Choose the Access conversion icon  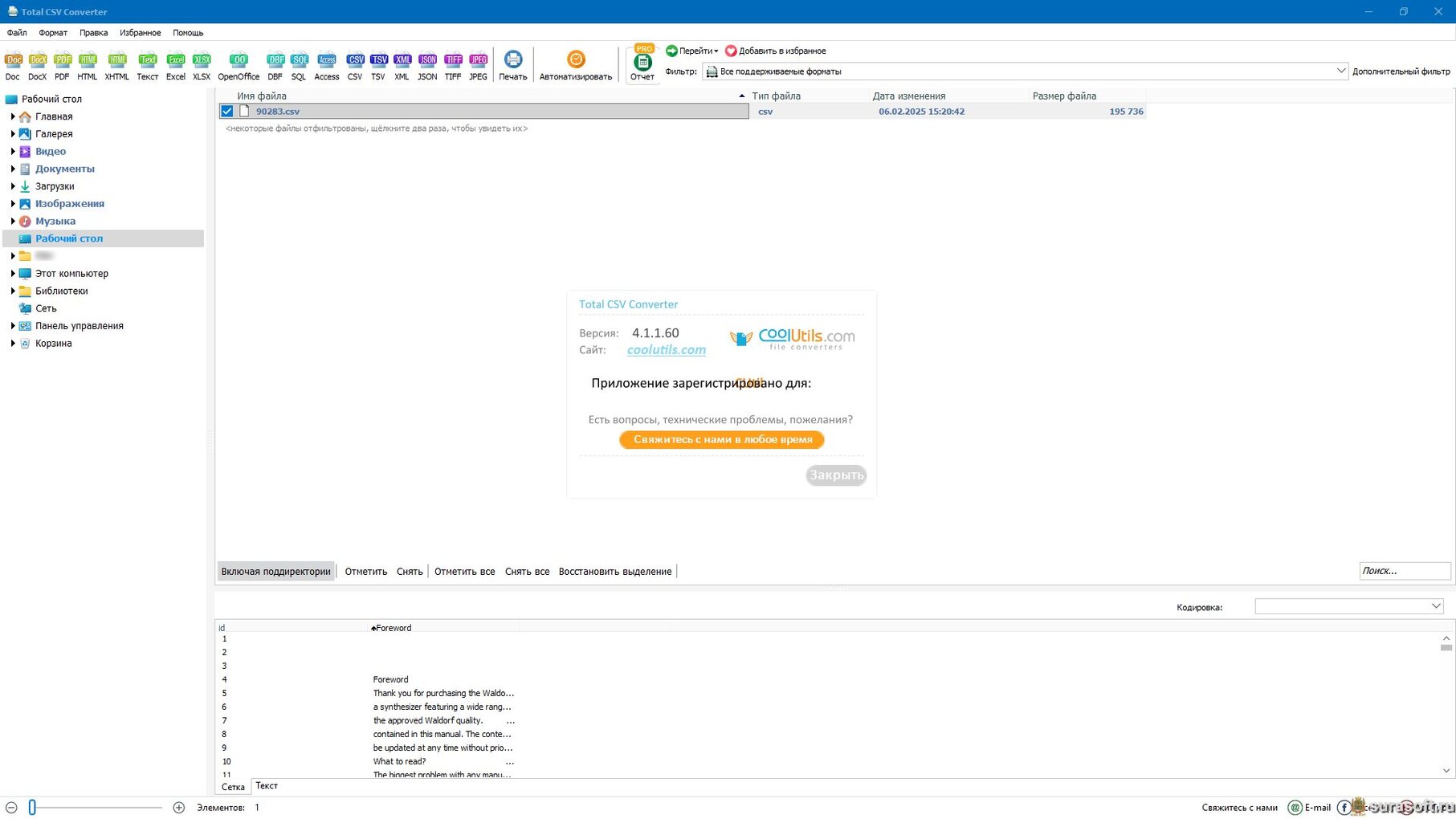tap(327, 66)
